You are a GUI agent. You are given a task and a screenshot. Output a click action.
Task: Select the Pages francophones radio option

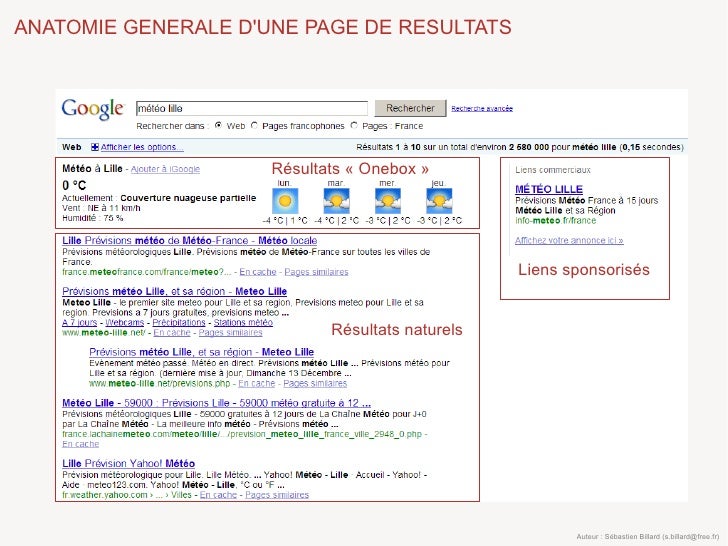tap(254, 125)
